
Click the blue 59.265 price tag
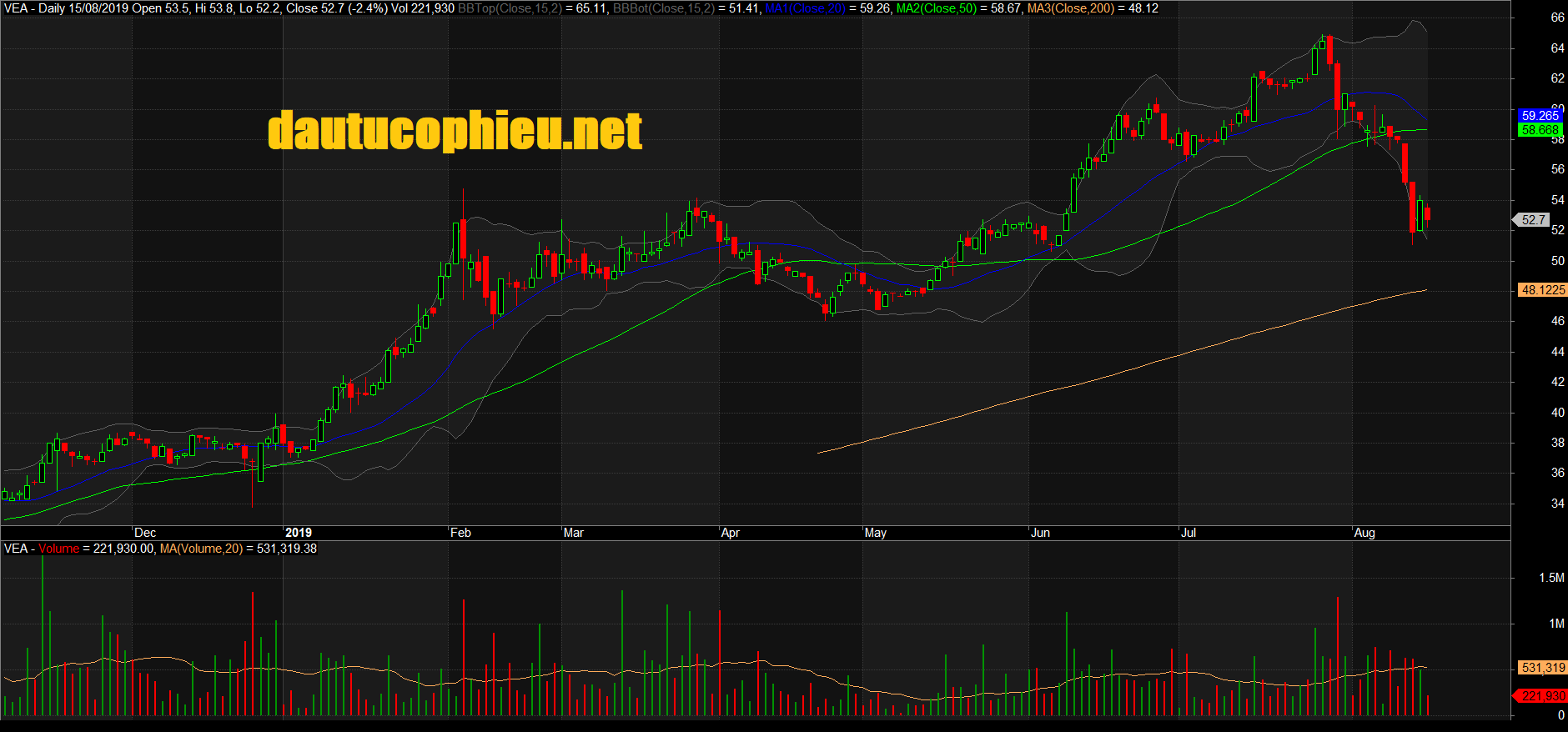click(1539, 116)
